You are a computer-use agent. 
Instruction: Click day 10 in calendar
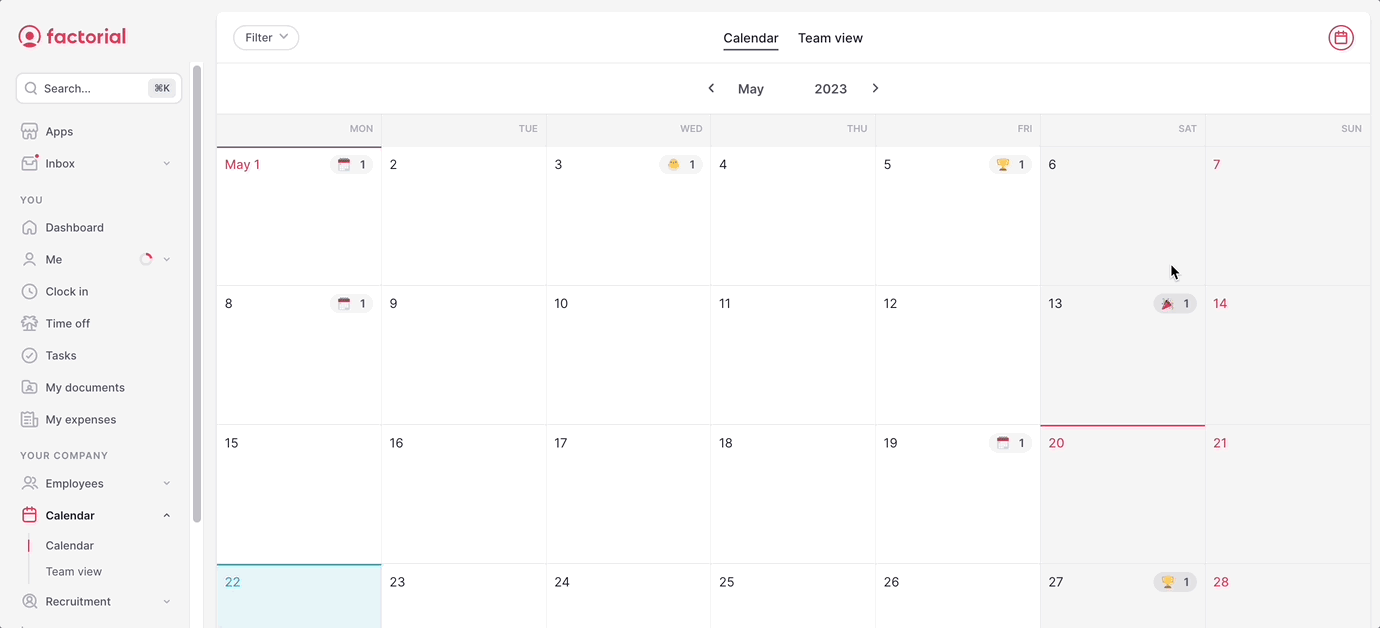[x=628, y=355]
